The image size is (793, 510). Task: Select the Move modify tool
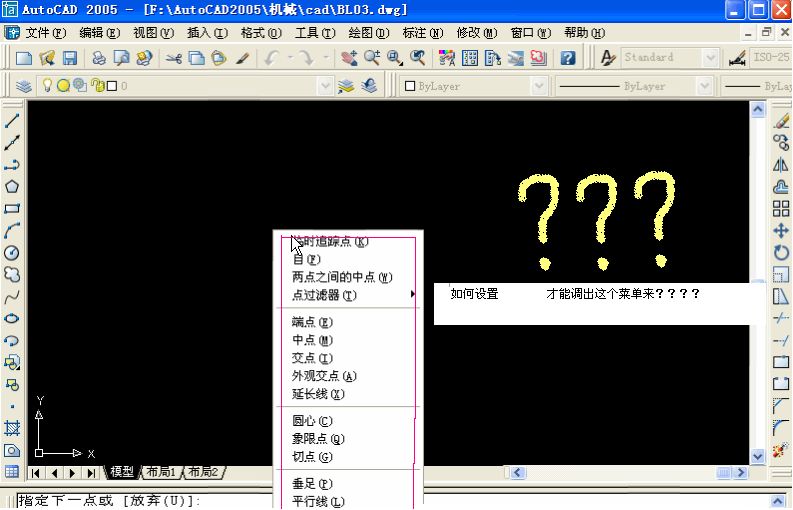[781, 231]
